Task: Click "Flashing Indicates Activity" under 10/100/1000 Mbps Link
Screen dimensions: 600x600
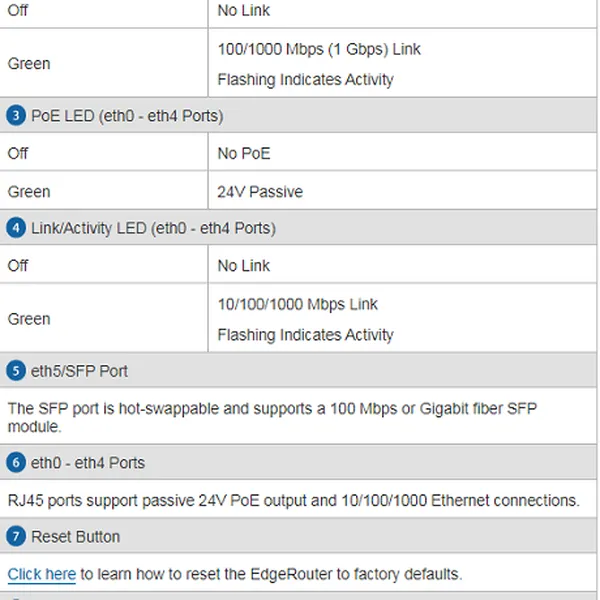Action: (x=305, y=335)
